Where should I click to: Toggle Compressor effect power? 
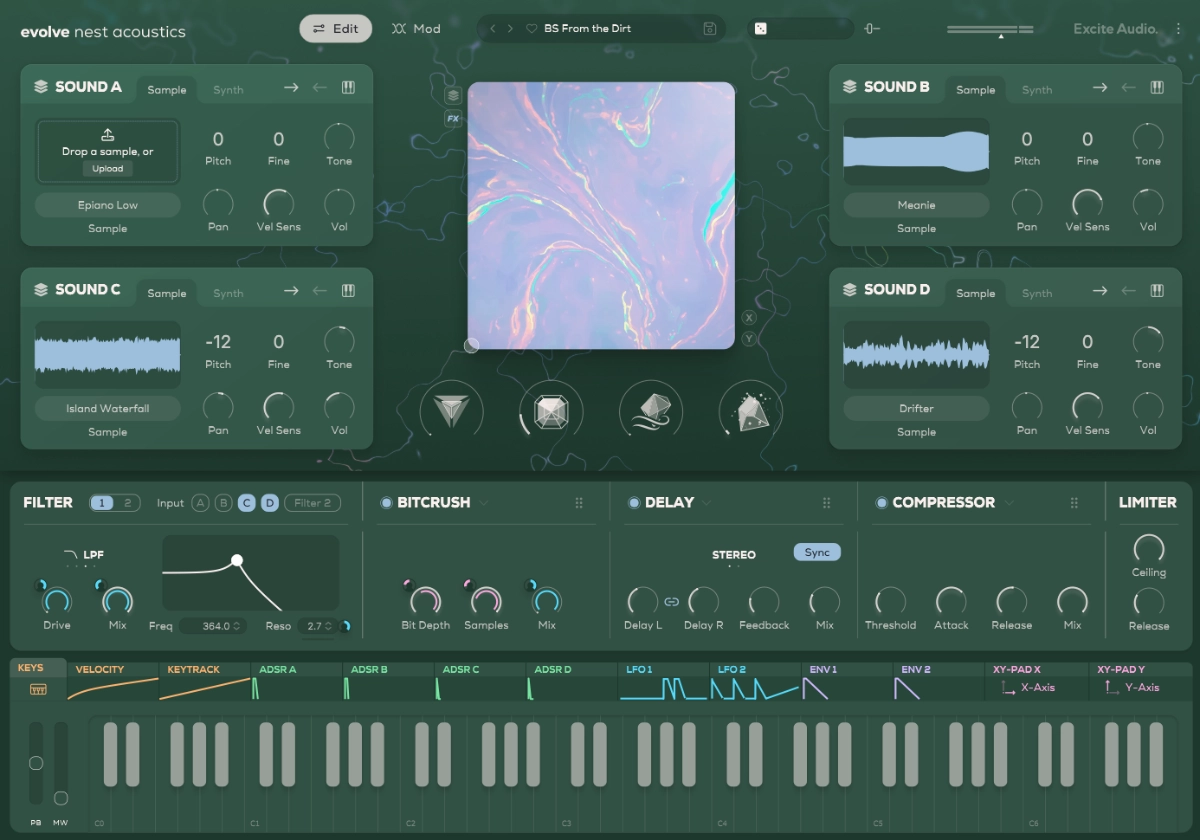[881, 503]
